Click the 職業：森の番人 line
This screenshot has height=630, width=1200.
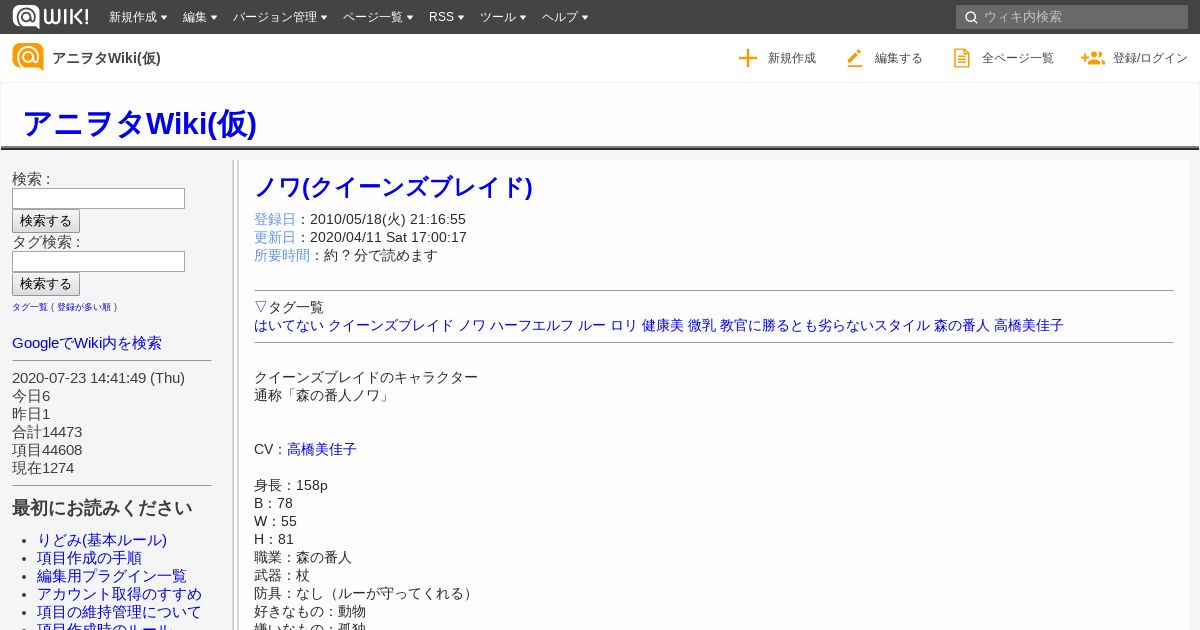click(303, 557)
